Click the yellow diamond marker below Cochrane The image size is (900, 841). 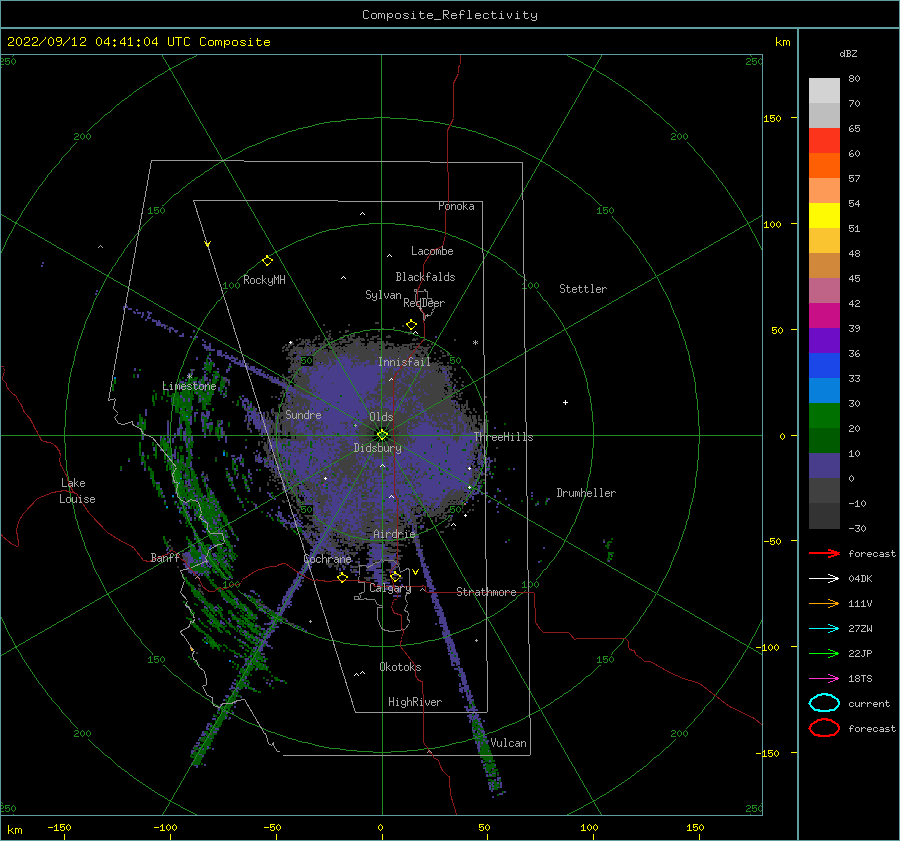click(342, 577)
